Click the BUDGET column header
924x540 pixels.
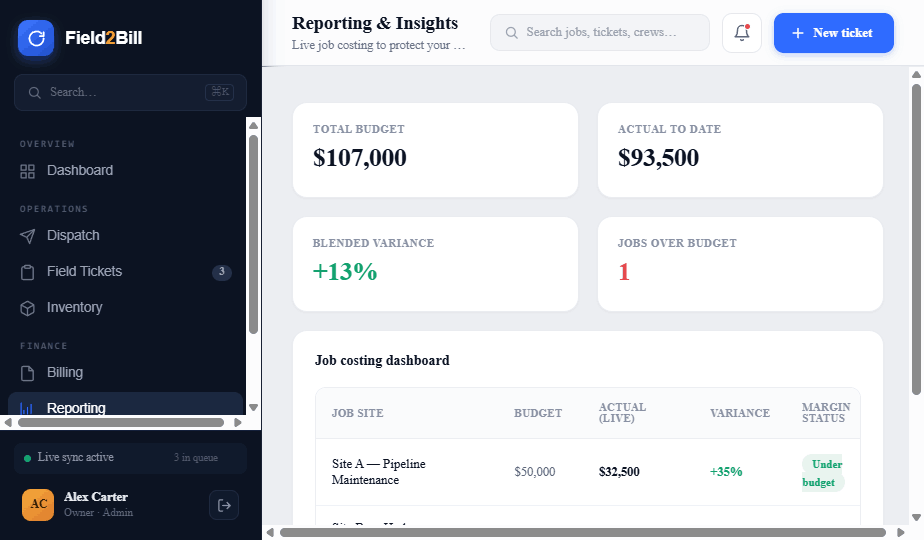click(538, 413)
